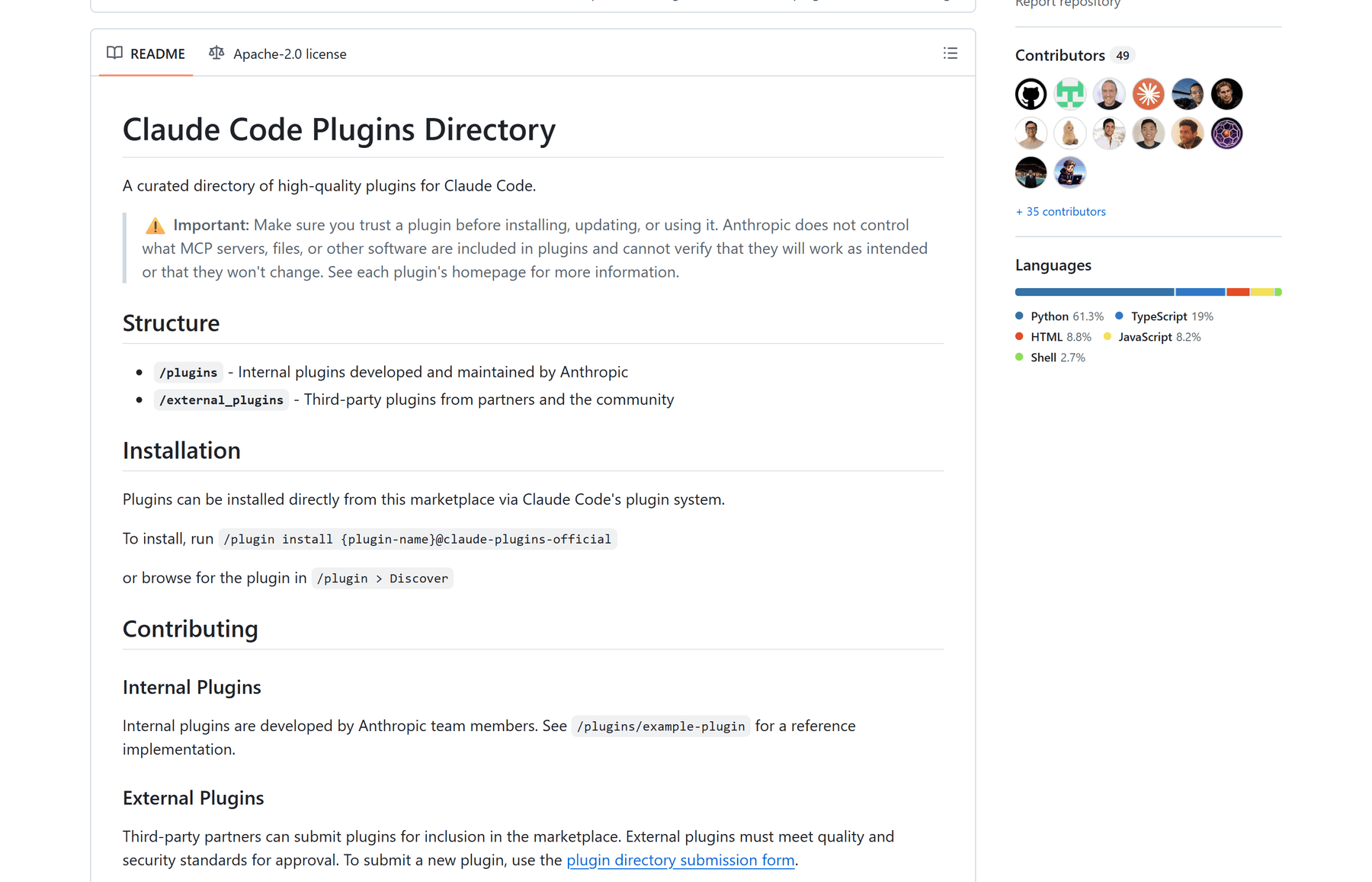Click the contributors count badge 49
The height and width of the screenshot is (882, 1372).
coord(1122,55)
